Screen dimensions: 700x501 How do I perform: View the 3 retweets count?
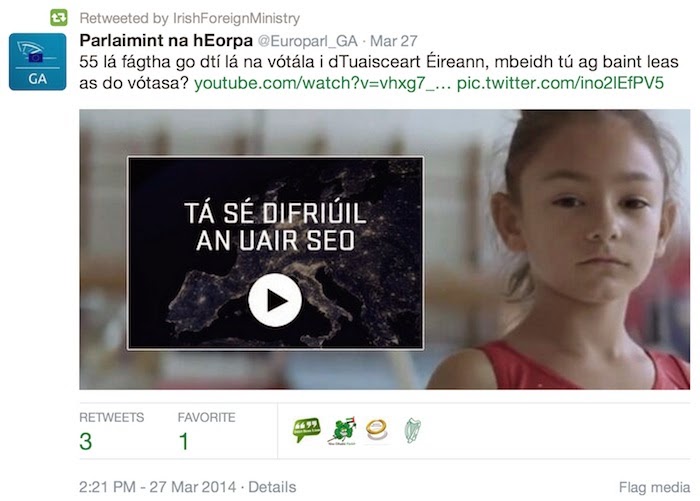(86, 441)
